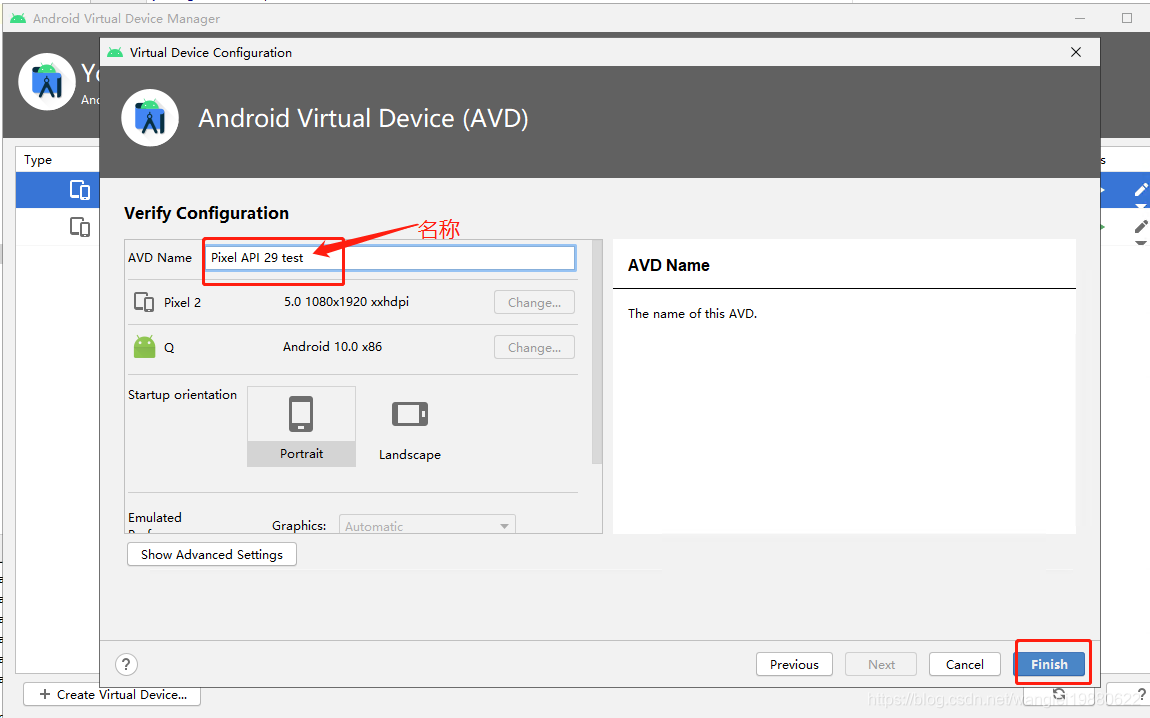This screenshot has width=1150, height=718.
Task: Click the Startup orientation label
Action: 183,395
